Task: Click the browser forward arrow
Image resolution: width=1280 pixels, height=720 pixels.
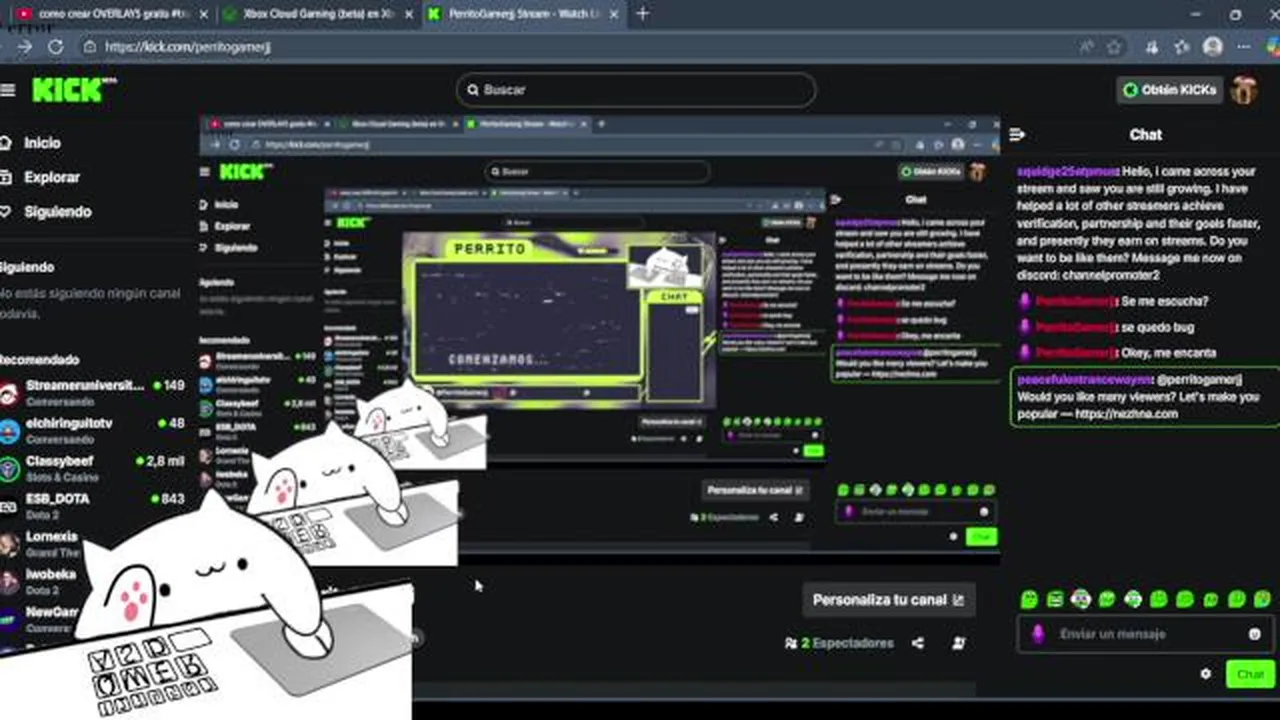Action: coord(24,47)
